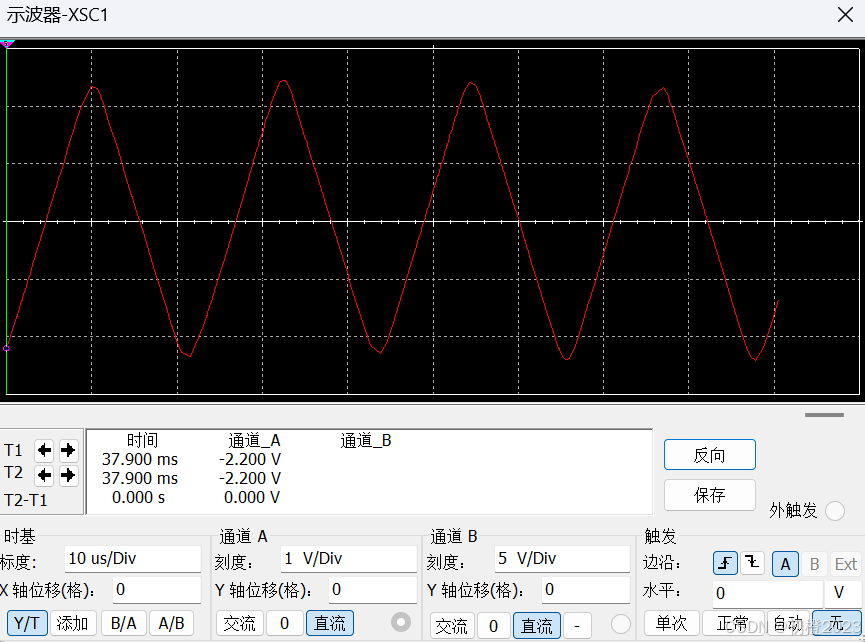Toggle Channel A radio indicator
This screenshot has width=865, height=642.
[x=401, y=623]
